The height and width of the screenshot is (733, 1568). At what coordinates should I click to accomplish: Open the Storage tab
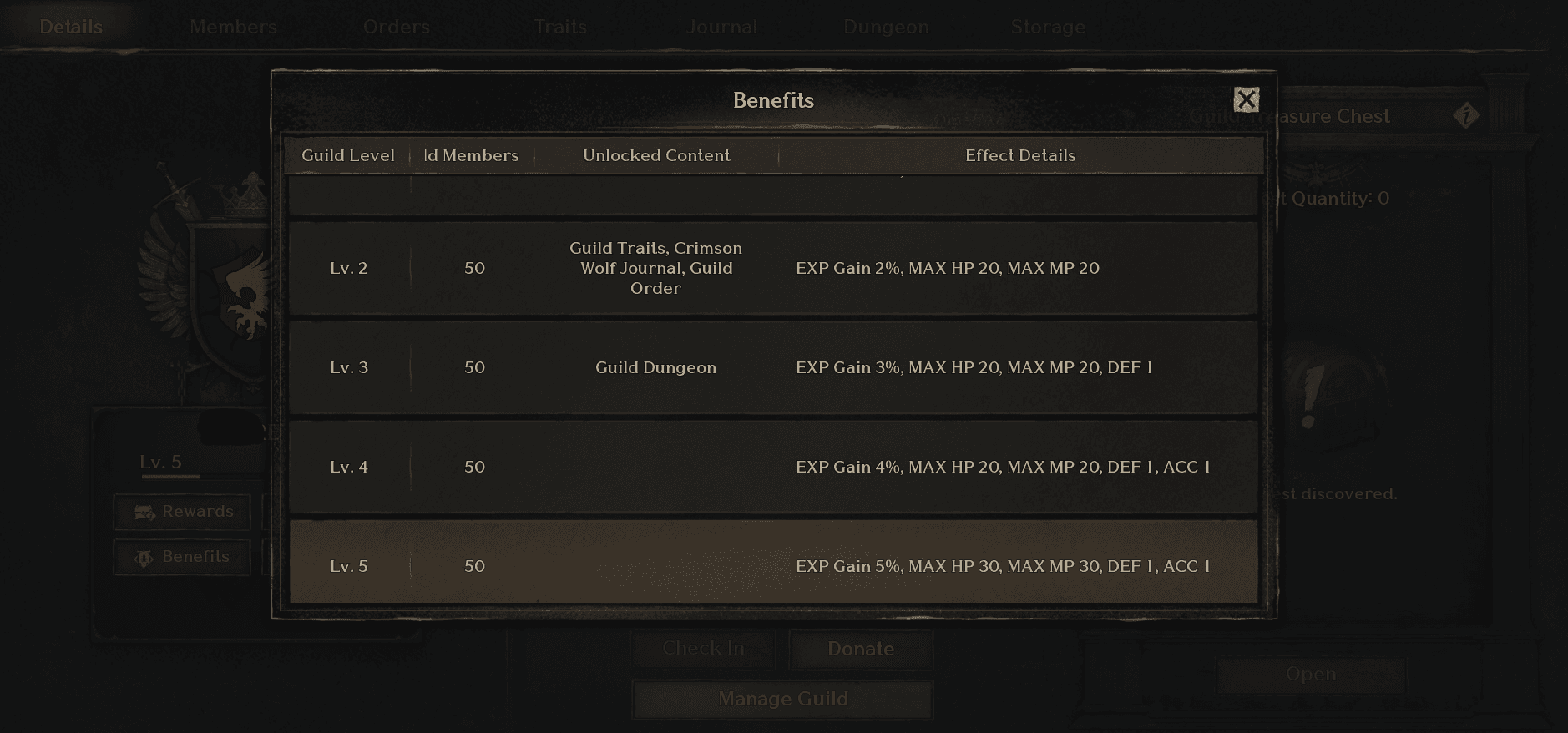1048,27
